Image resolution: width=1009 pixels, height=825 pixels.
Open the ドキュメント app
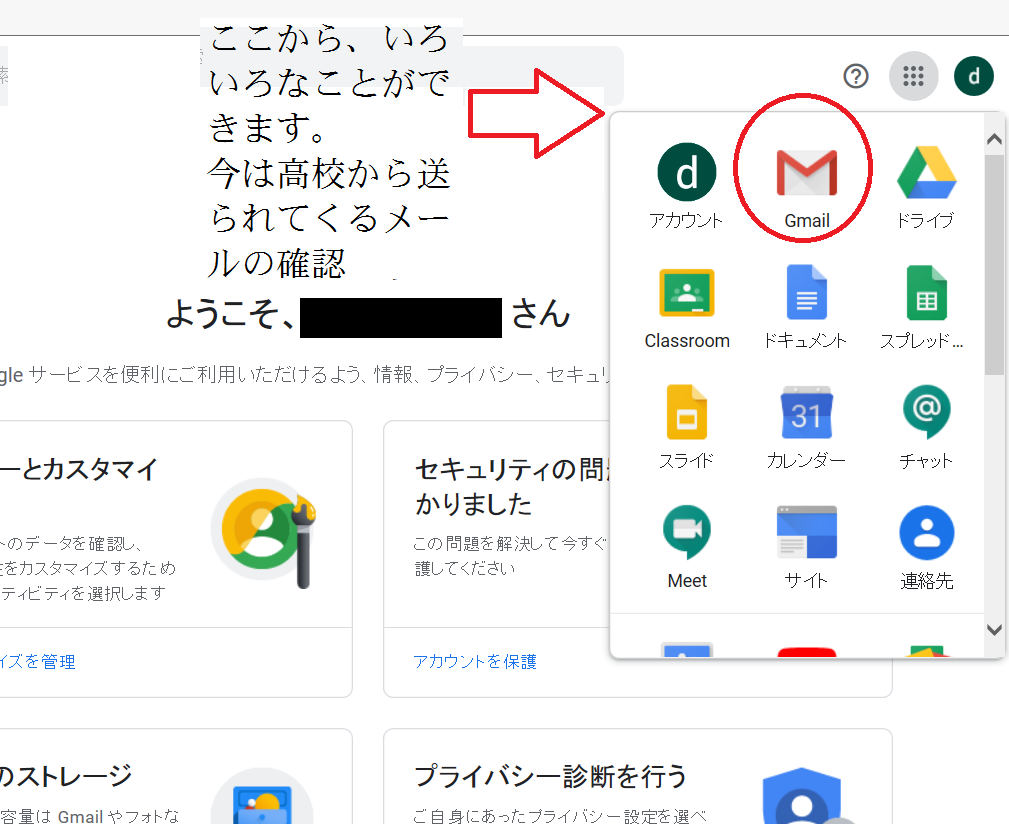point(806,308)
